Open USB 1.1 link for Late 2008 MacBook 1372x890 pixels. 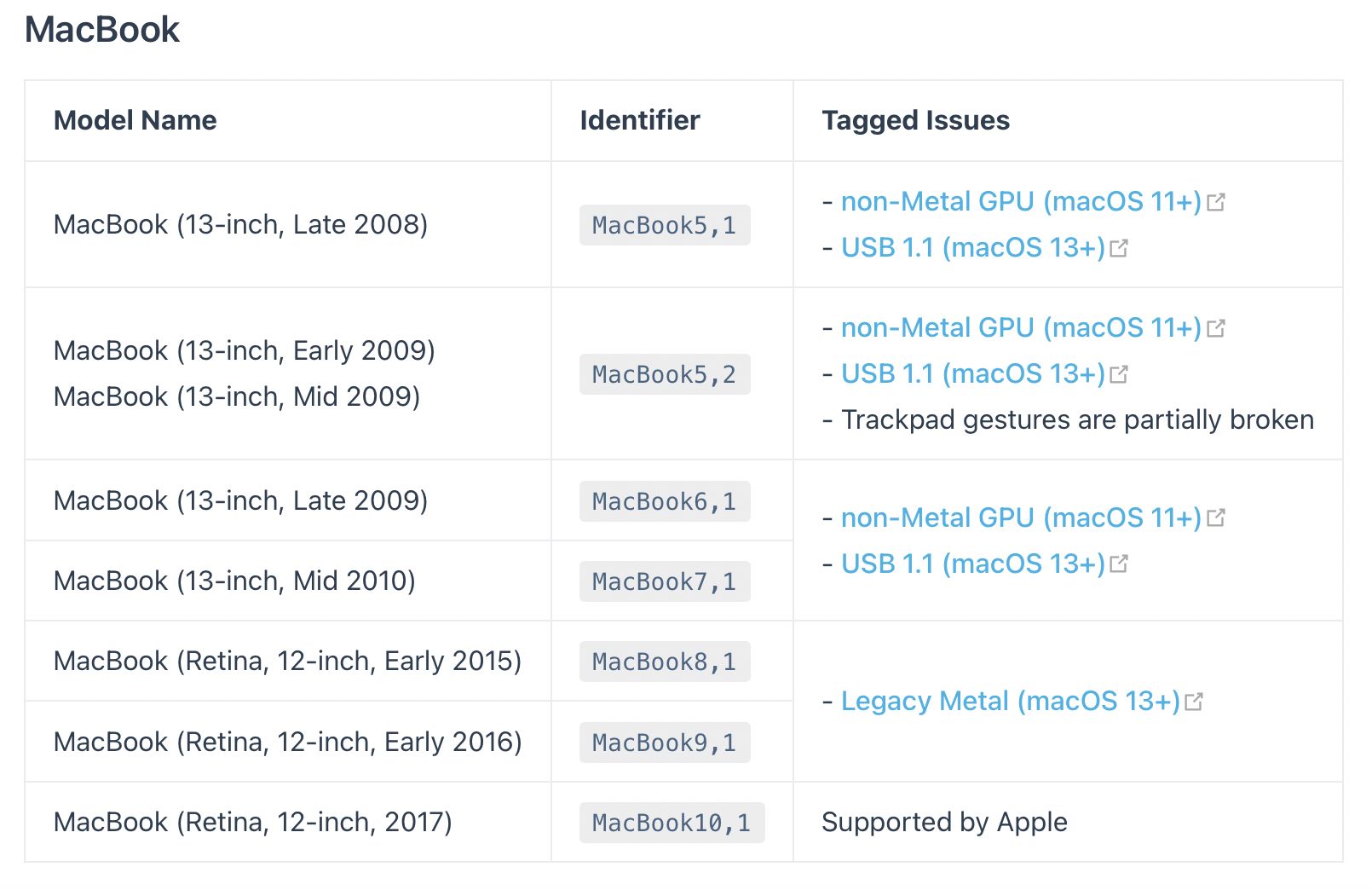972,248
